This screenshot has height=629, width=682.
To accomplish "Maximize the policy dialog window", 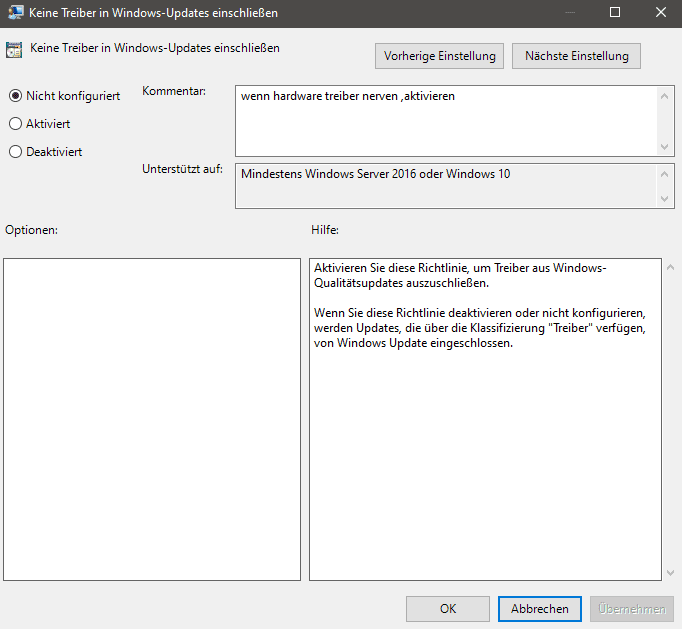I will (615, 12).
